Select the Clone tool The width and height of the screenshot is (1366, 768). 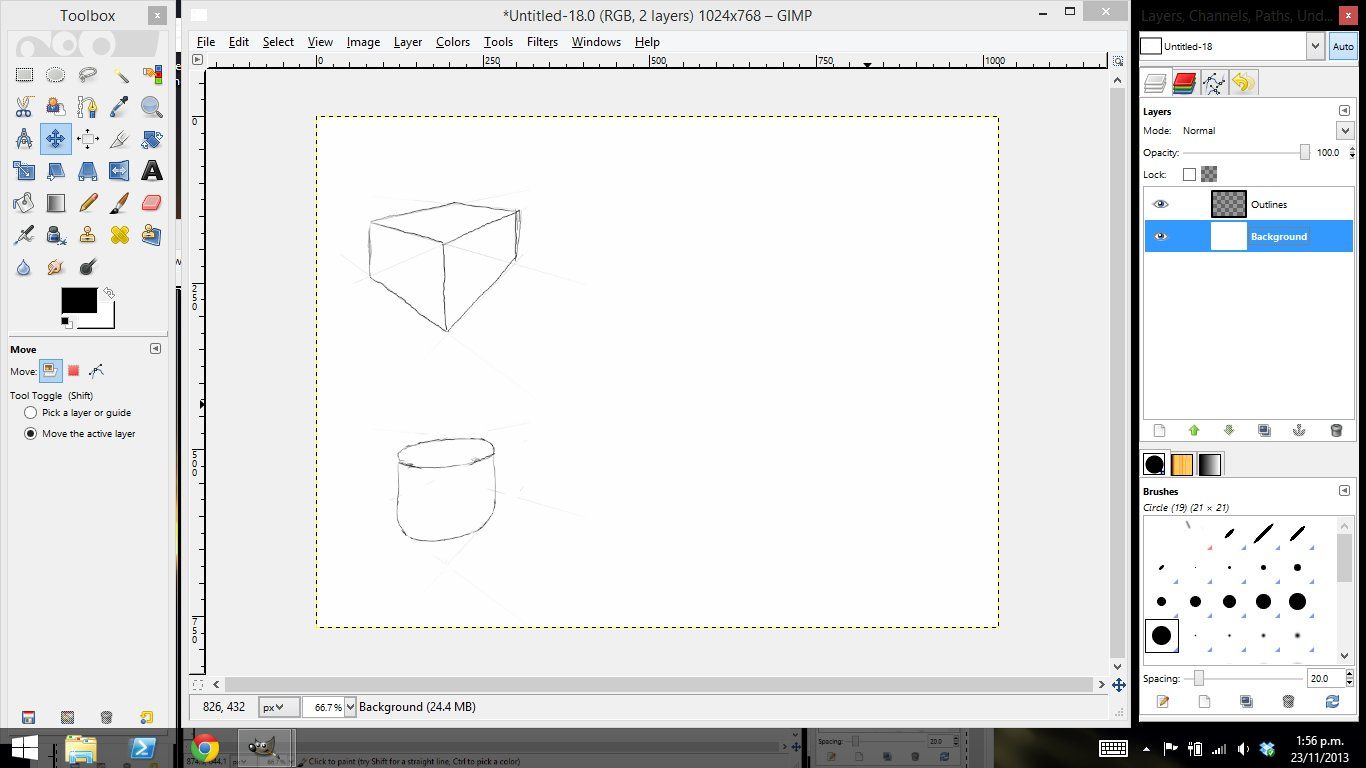pos(88,234)
